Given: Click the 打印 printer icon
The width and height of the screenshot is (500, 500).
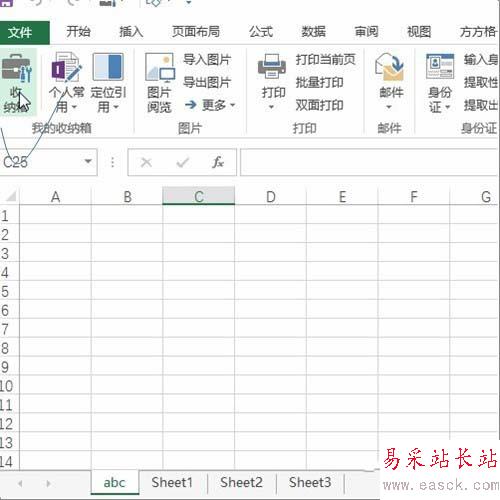Looking at the screenshot, I should coord(272,66).
